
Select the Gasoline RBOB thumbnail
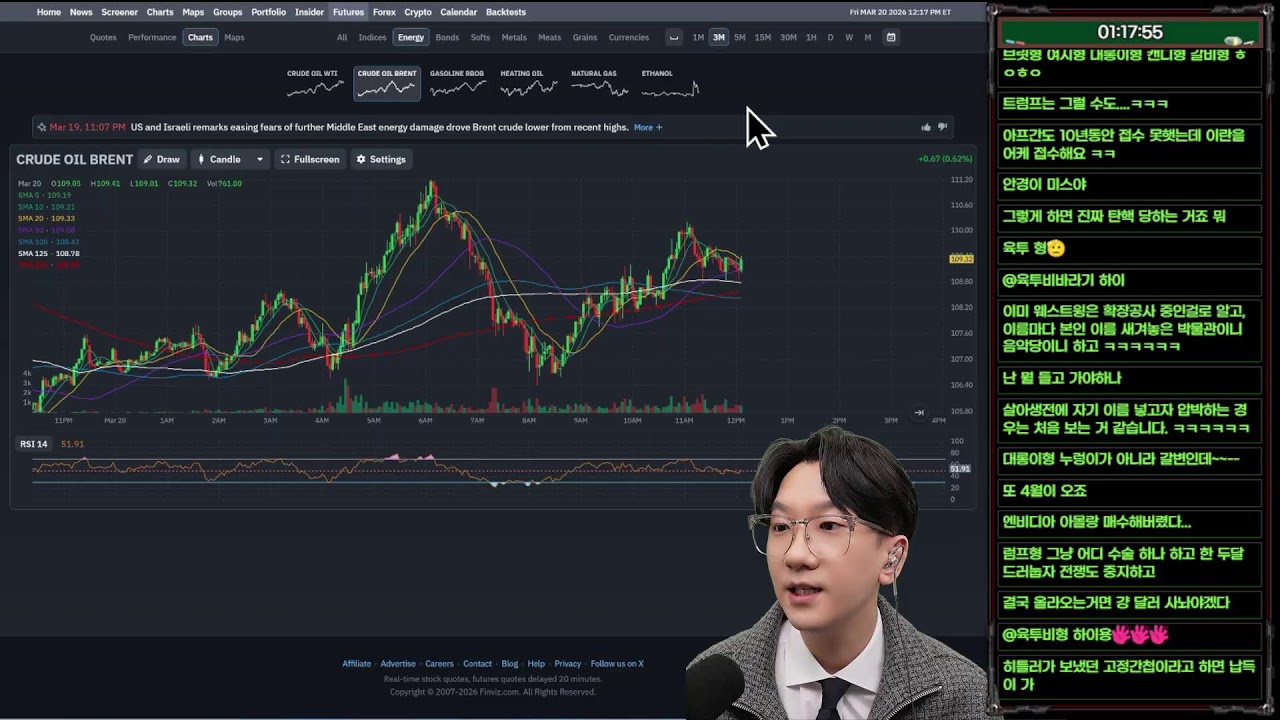(458, 84)
